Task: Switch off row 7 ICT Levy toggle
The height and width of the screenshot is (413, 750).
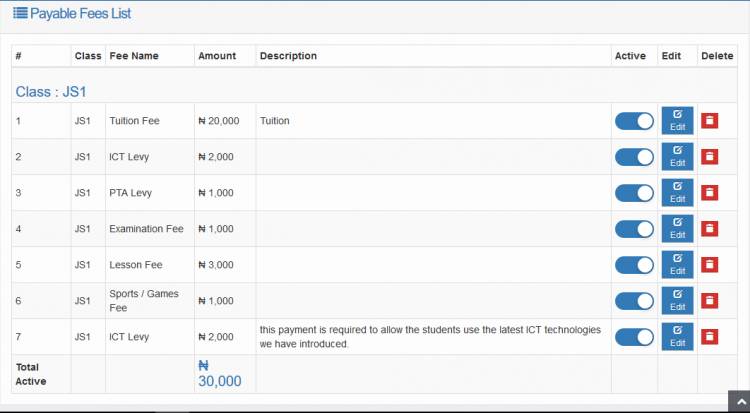Action: (x=634, y=337)
